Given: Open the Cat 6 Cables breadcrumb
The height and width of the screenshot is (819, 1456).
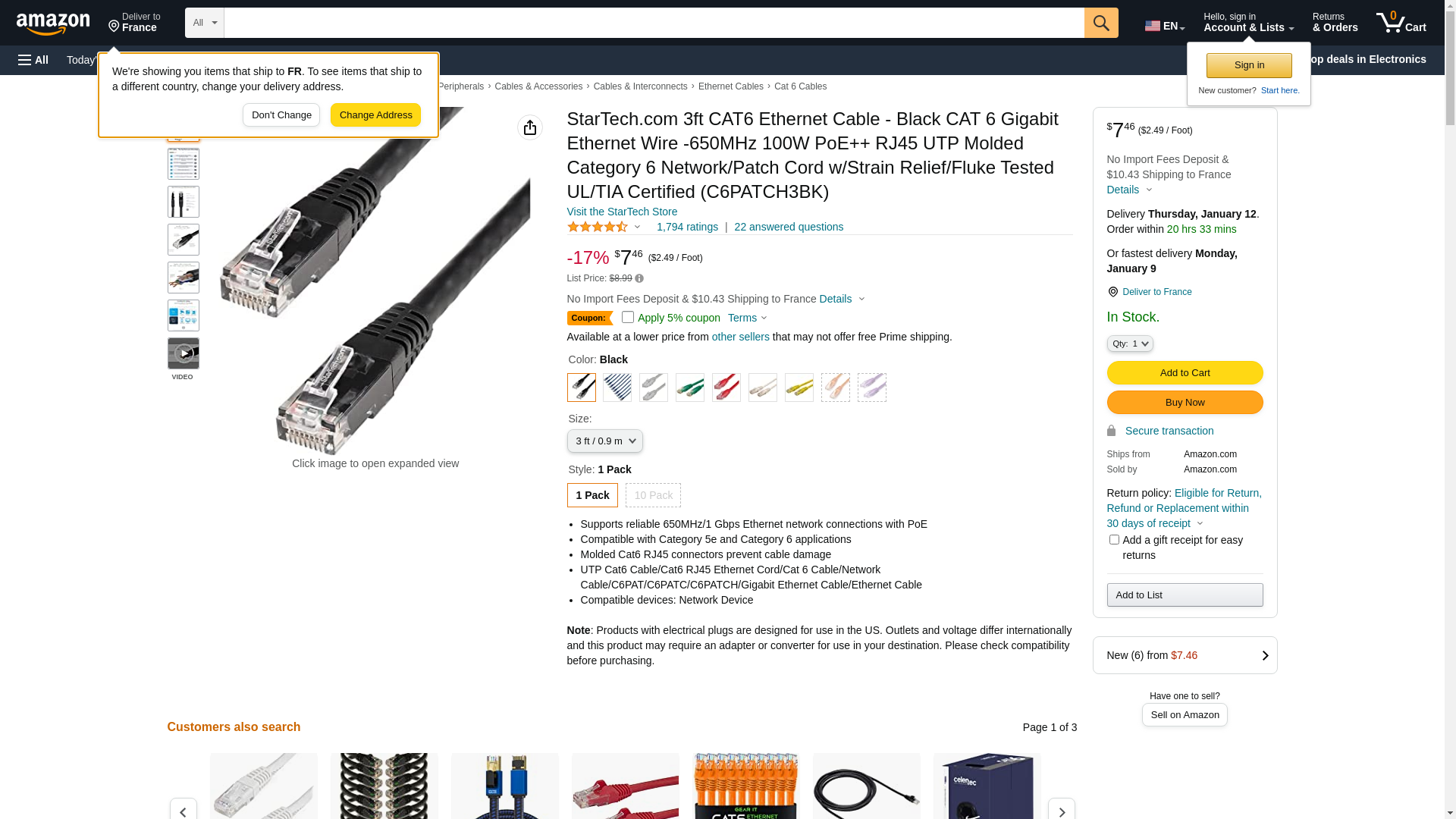Looking at the screenshot, I should pyautogui.click(x=800, y=86).
